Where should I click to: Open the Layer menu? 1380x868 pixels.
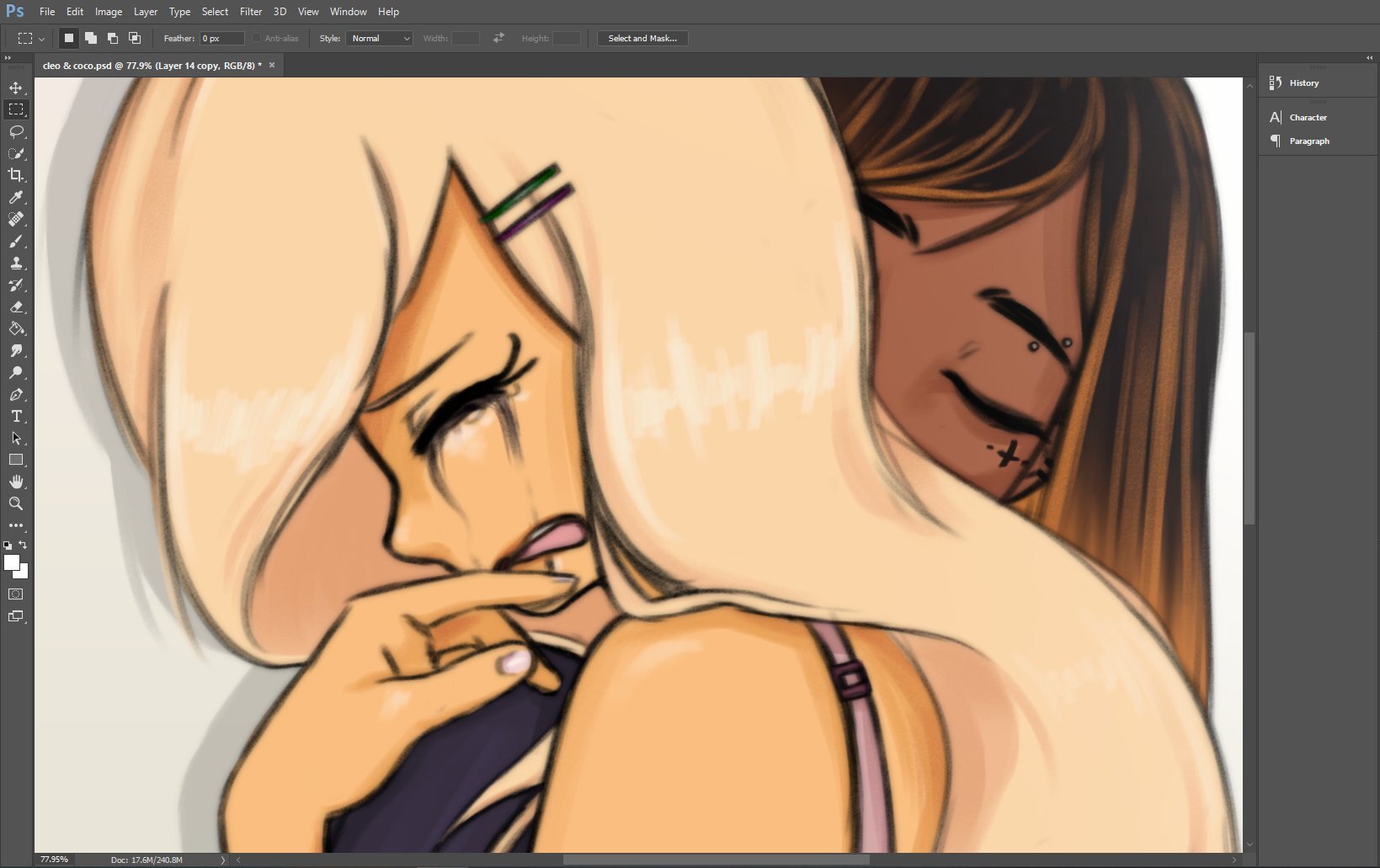(146, 12)
